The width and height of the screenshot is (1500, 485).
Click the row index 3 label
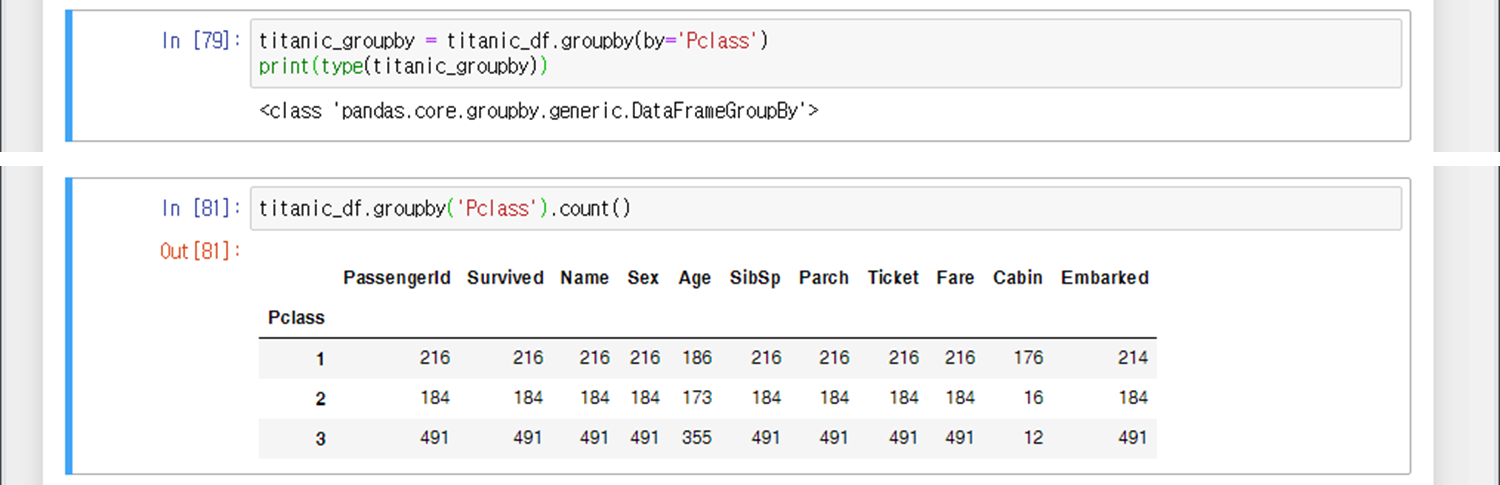(320, 439)
